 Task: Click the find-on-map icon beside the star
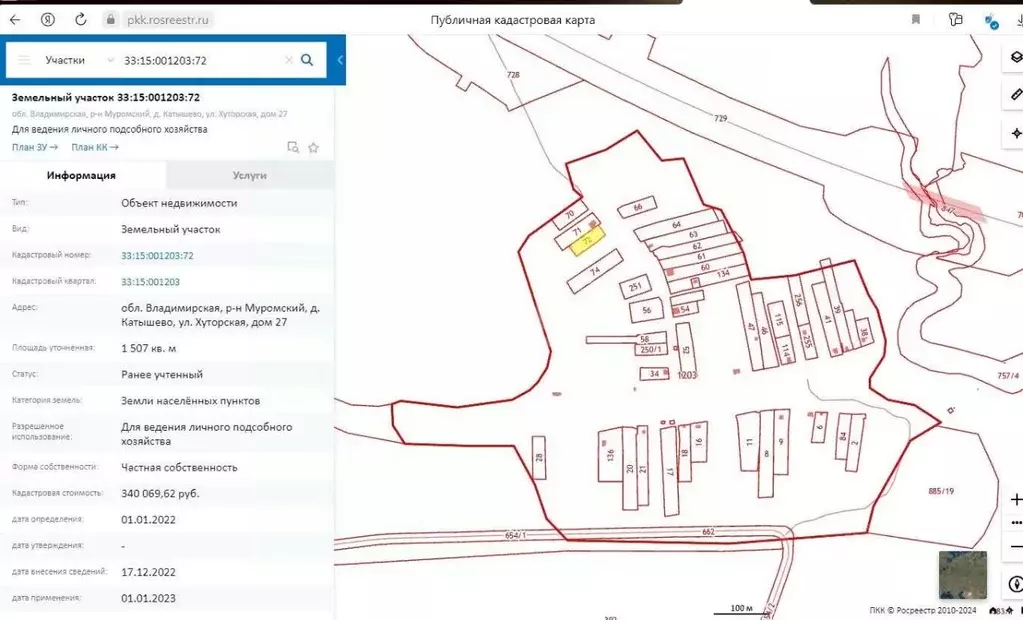point(293,148)
